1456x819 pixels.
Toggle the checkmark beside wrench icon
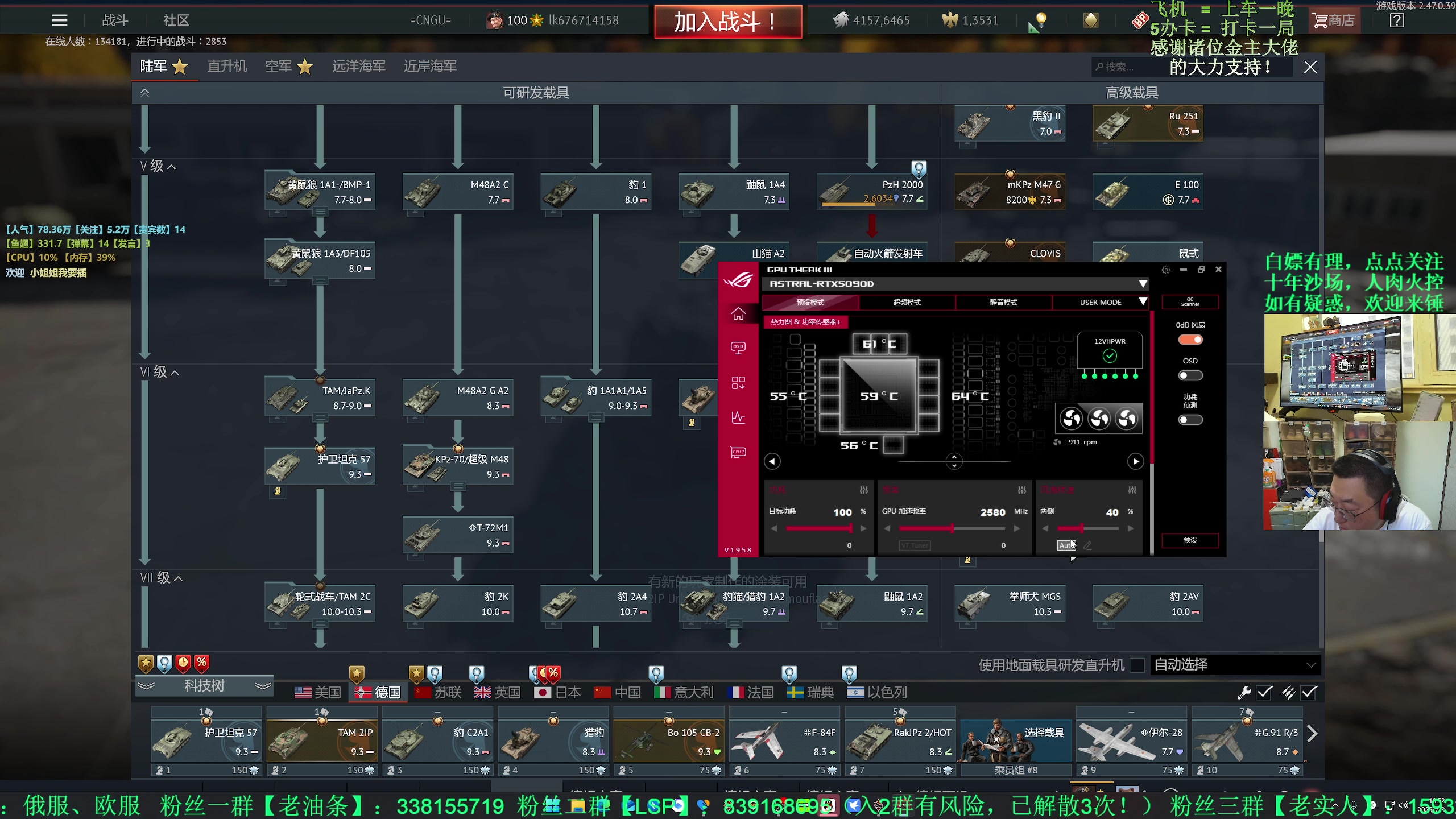(1264, 692)
